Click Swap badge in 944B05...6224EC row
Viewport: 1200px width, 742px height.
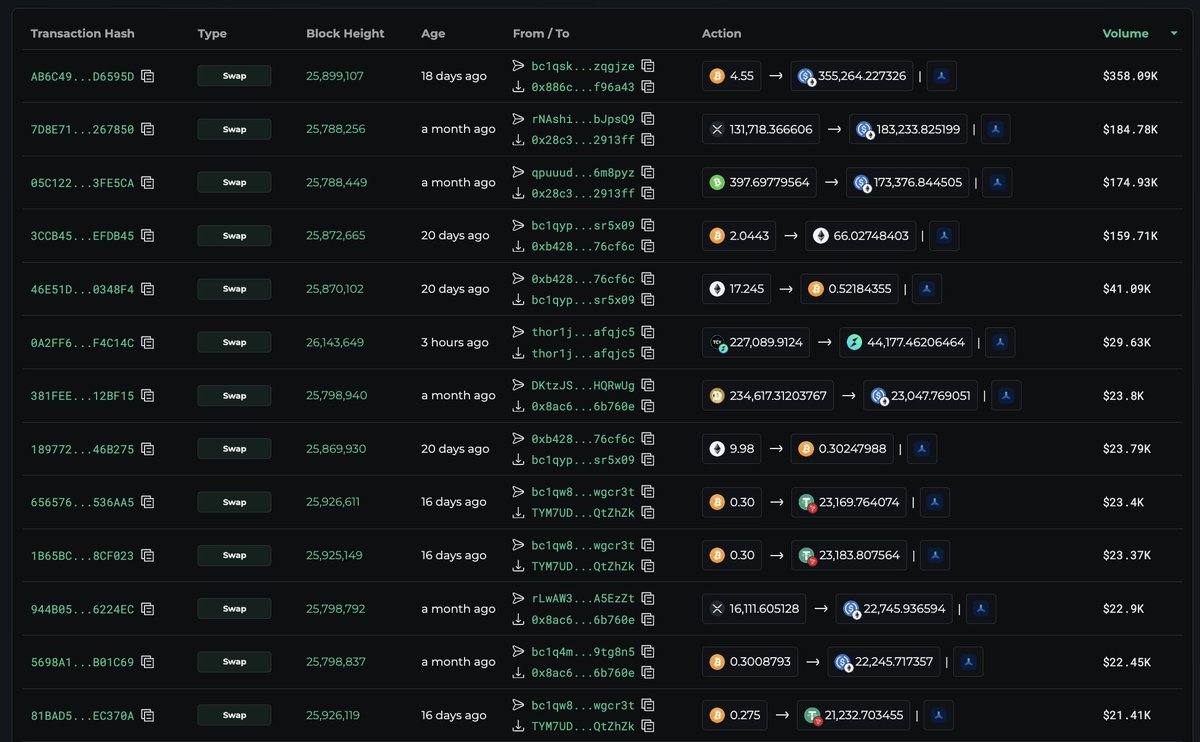tap(234, 609)
